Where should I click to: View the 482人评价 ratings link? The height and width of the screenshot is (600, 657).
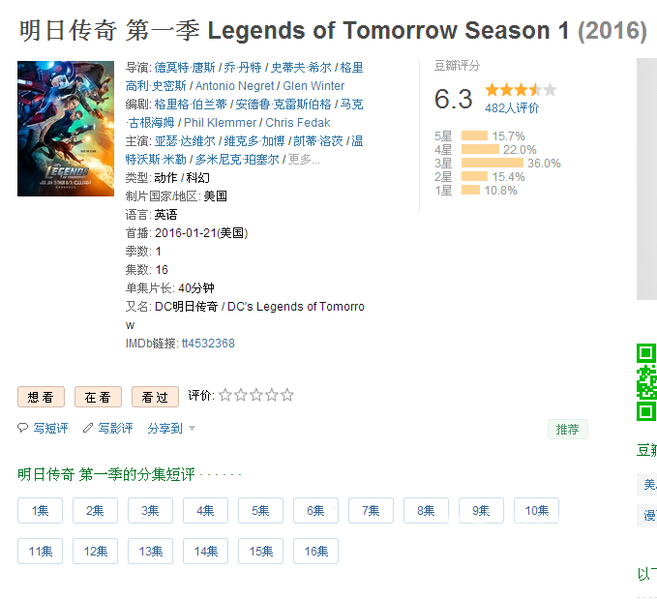click(512, 108)
